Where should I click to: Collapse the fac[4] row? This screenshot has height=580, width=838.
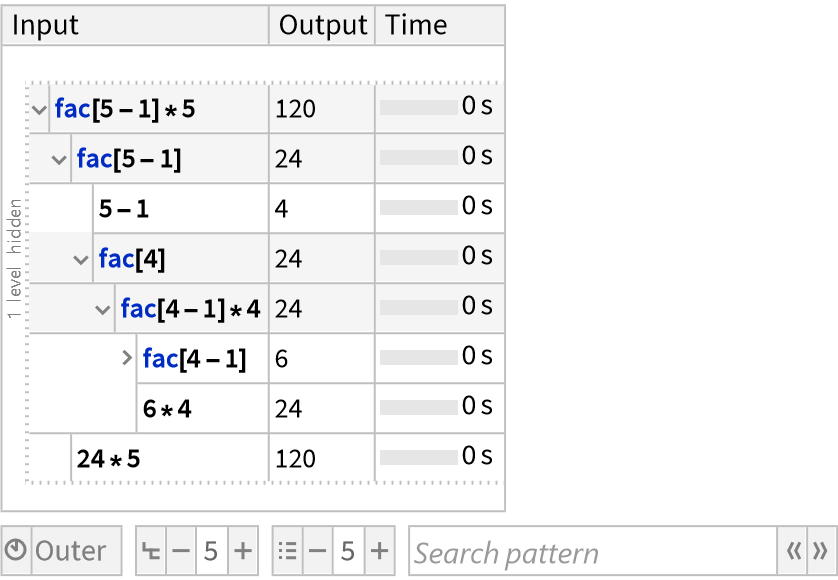(x=81, y=259)
